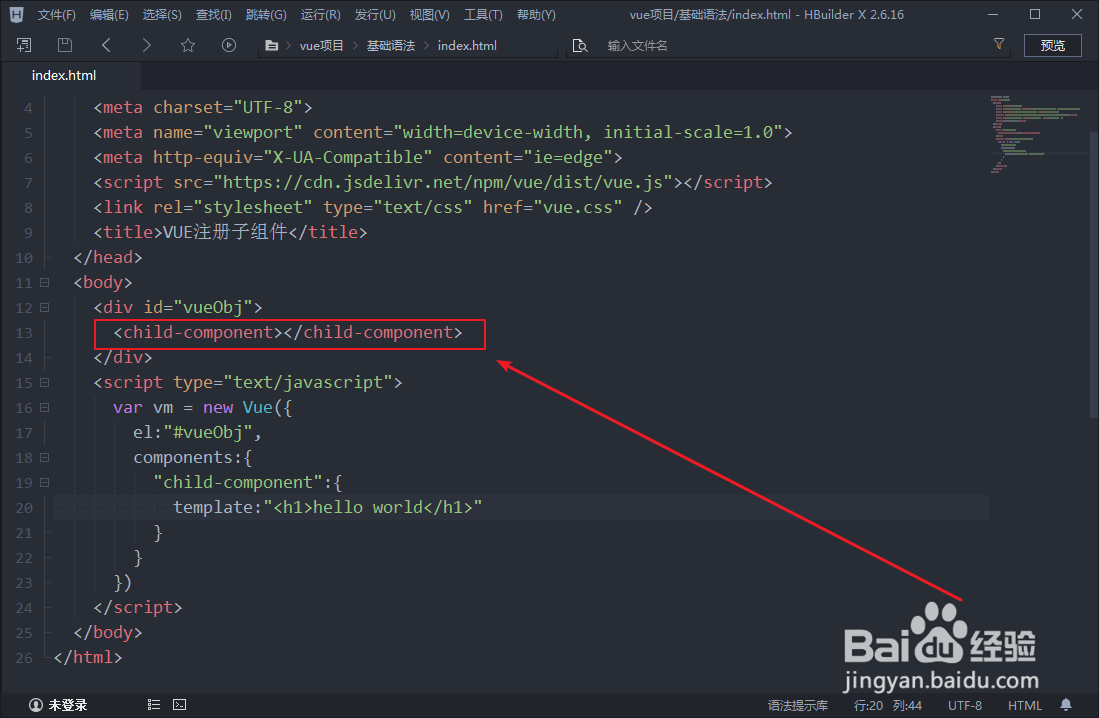This screenshot has height=718, width=1099.
Task: Click the meta charset UTF-8 line
Action: (203, 107)
